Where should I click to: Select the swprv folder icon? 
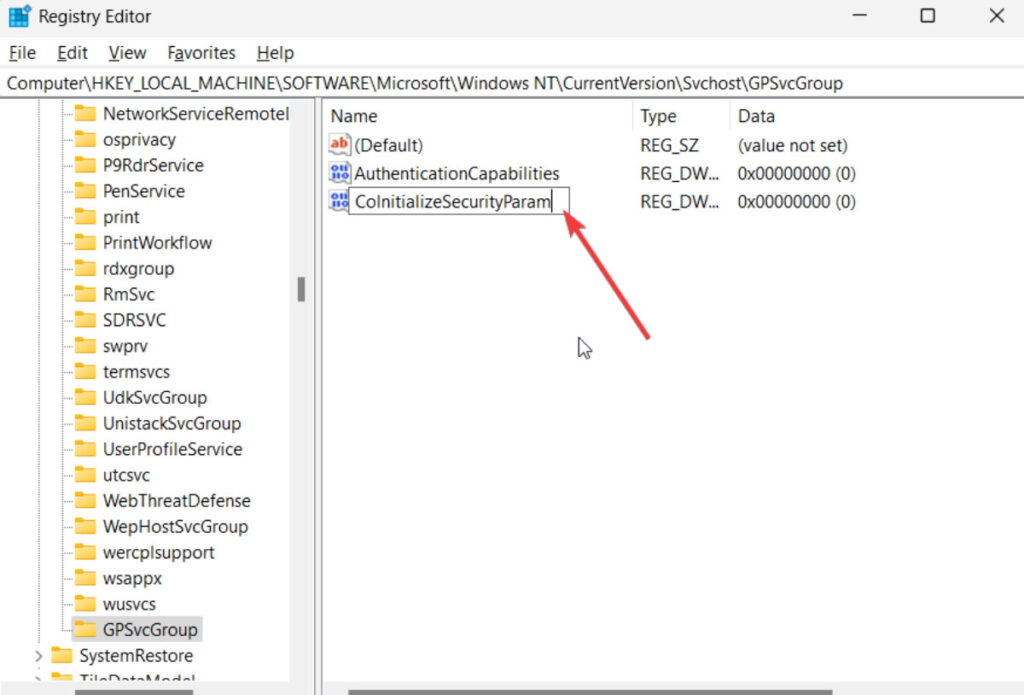[x=85, y=346]
